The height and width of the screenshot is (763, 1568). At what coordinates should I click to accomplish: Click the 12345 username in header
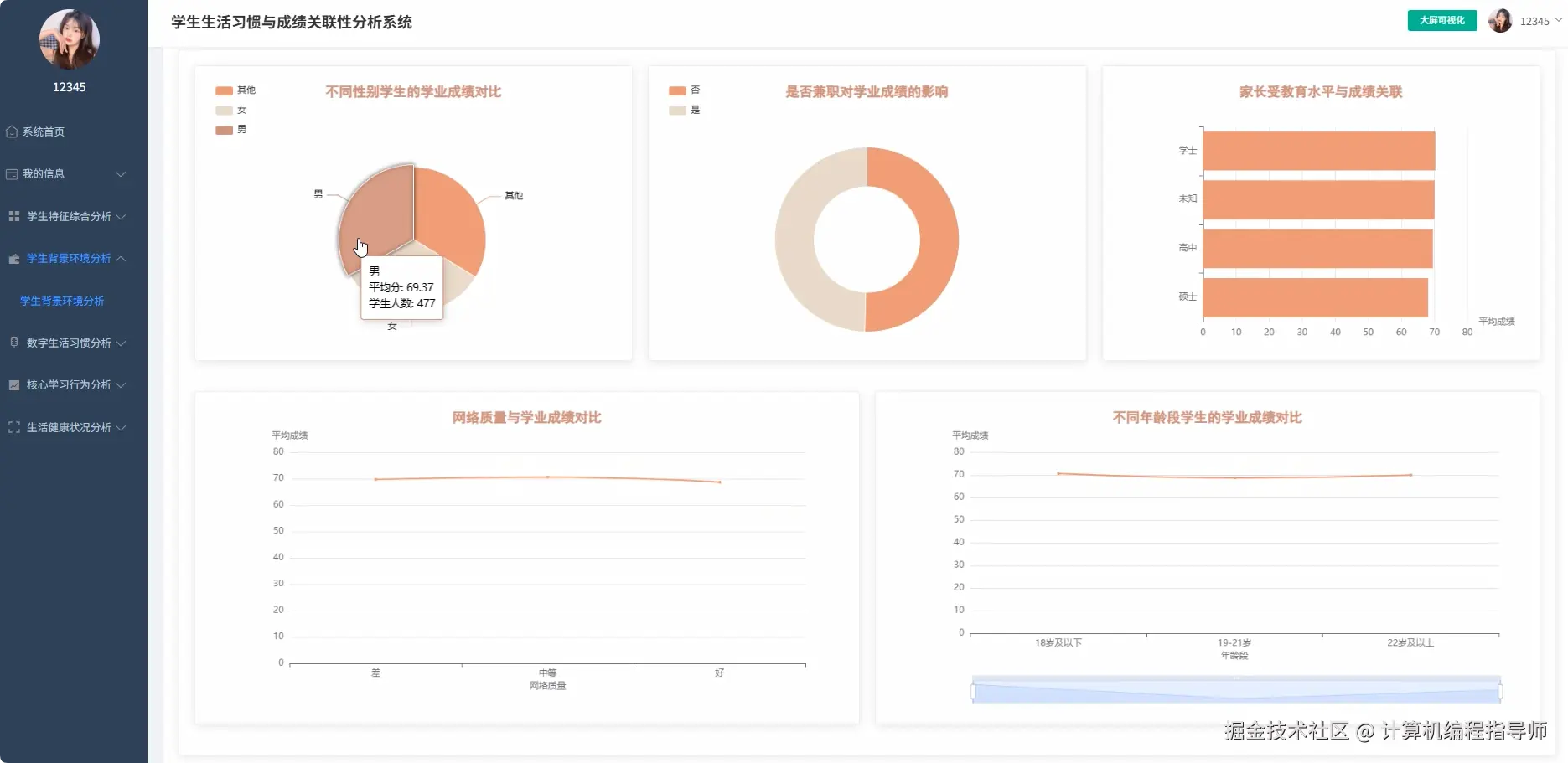tap(1534, 22)
